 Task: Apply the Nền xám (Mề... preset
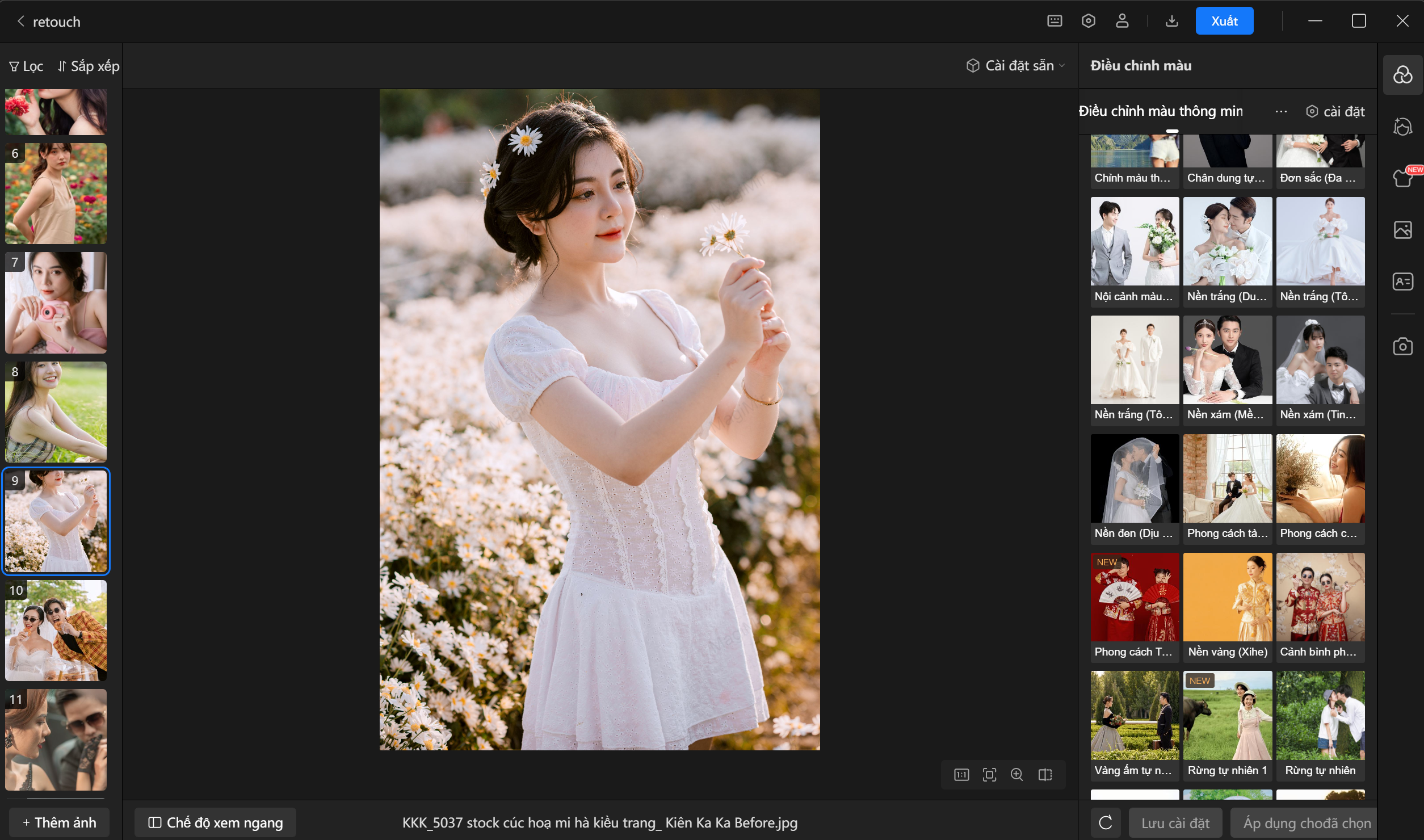pyautogui.click(x=1227, y=370)
